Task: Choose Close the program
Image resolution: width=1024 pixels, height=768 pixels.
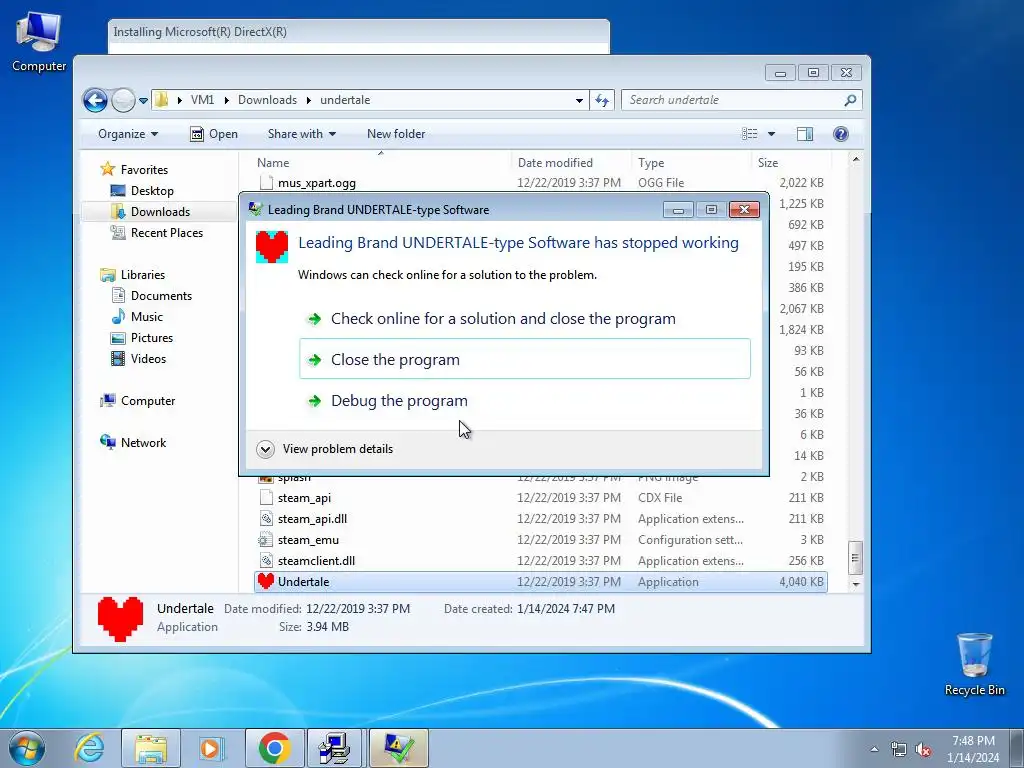Action: [525, 359]
